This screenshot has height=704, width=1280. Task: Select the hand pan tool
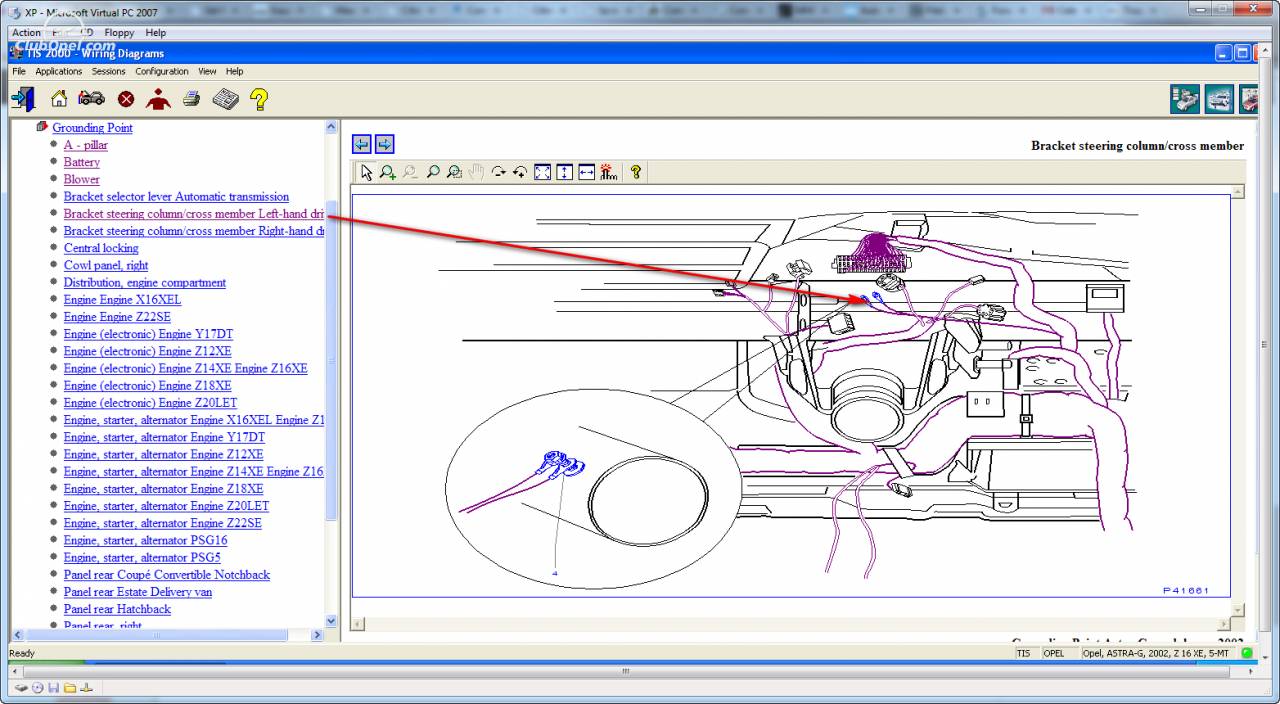click(476, 172)
